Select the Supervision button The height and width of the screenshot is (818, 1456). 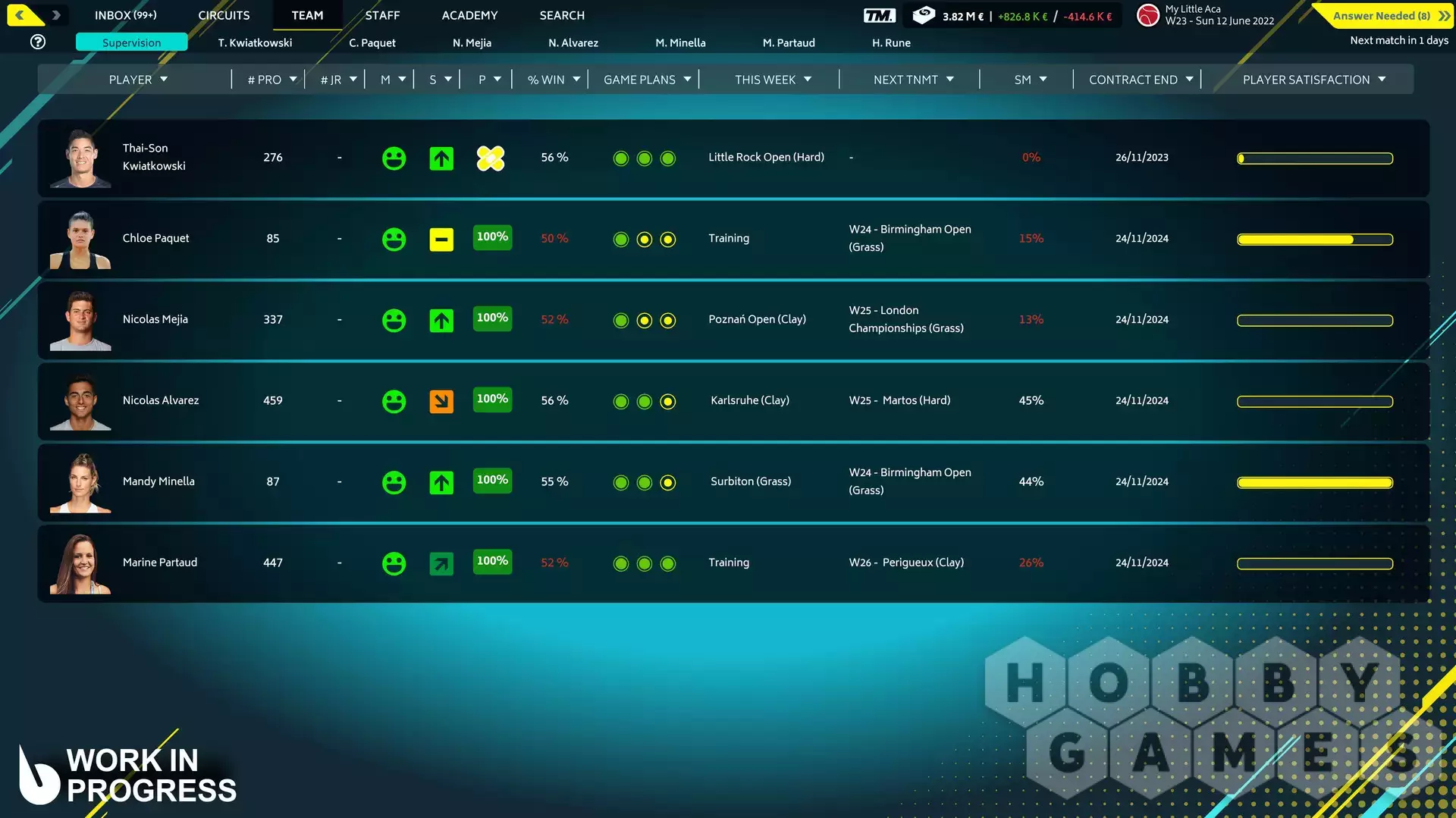coord(132,42)
